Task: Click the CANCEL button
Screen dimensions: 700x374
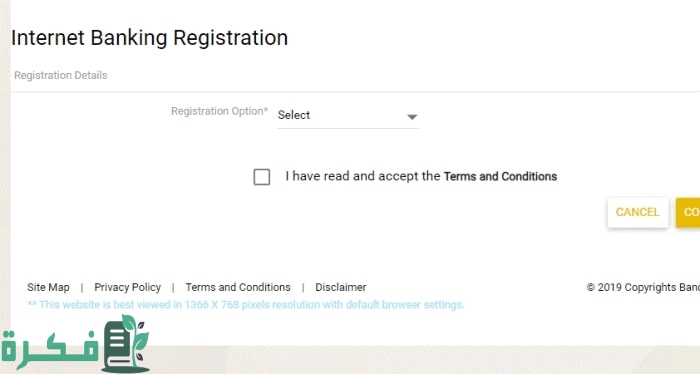Action: 638,212
